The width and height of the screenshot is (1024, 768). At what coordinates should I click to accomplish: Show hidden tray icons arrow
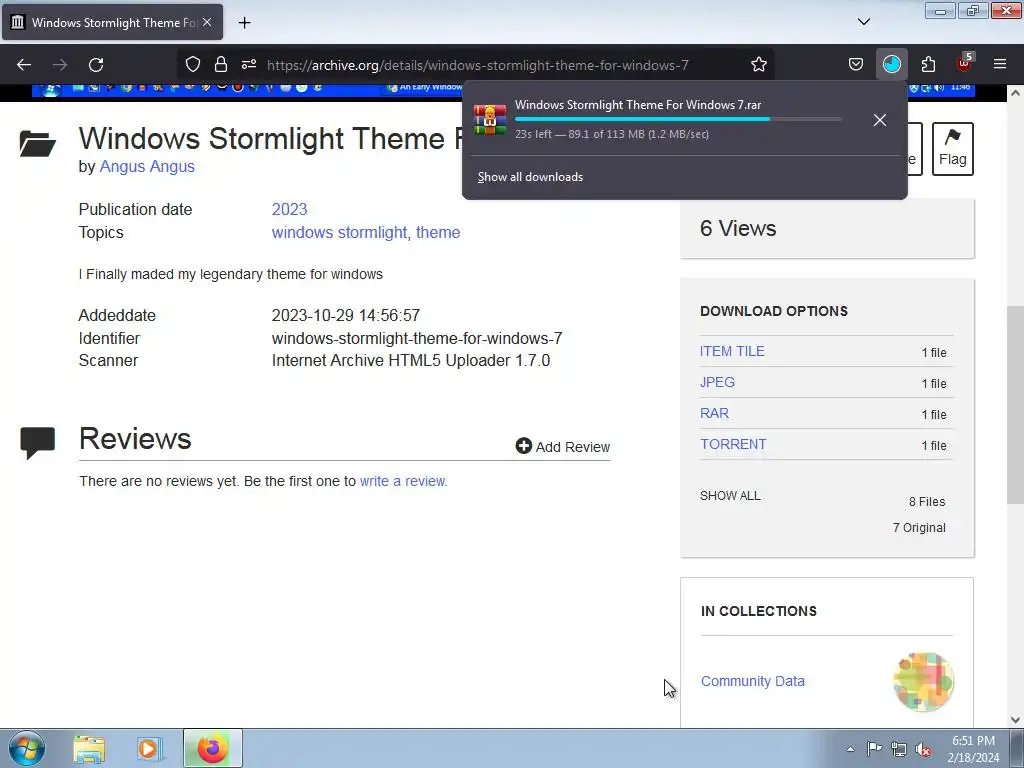850,749
